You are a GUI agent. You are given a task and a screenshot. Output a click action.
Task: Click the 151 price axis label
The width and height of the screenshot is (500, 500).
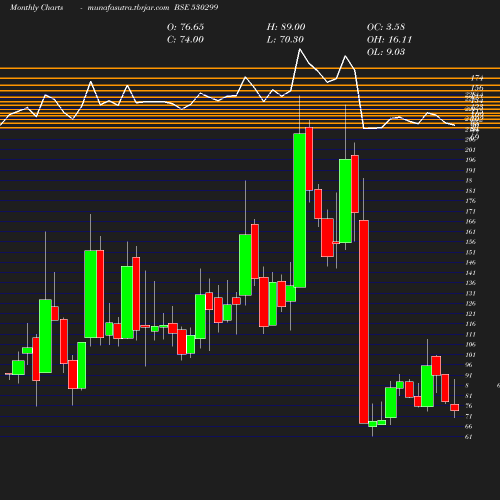(470, 252)
